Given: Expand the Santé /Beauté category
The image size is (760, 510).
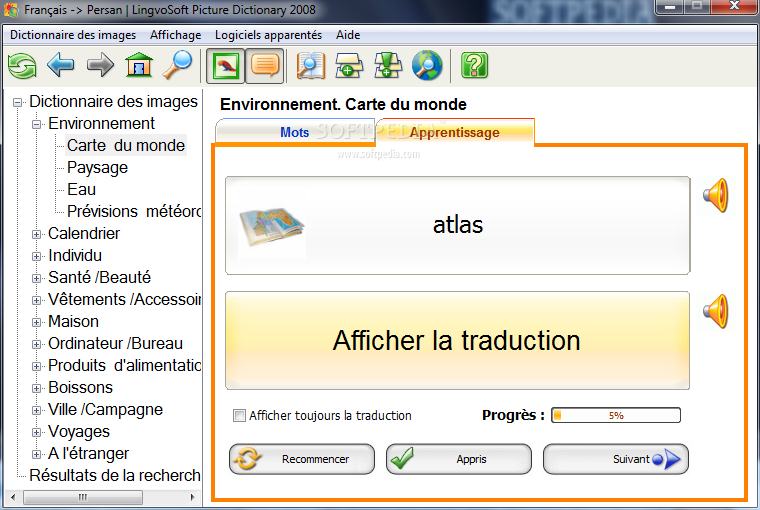Looking at the screenshot, I should [x=37, y=278].
